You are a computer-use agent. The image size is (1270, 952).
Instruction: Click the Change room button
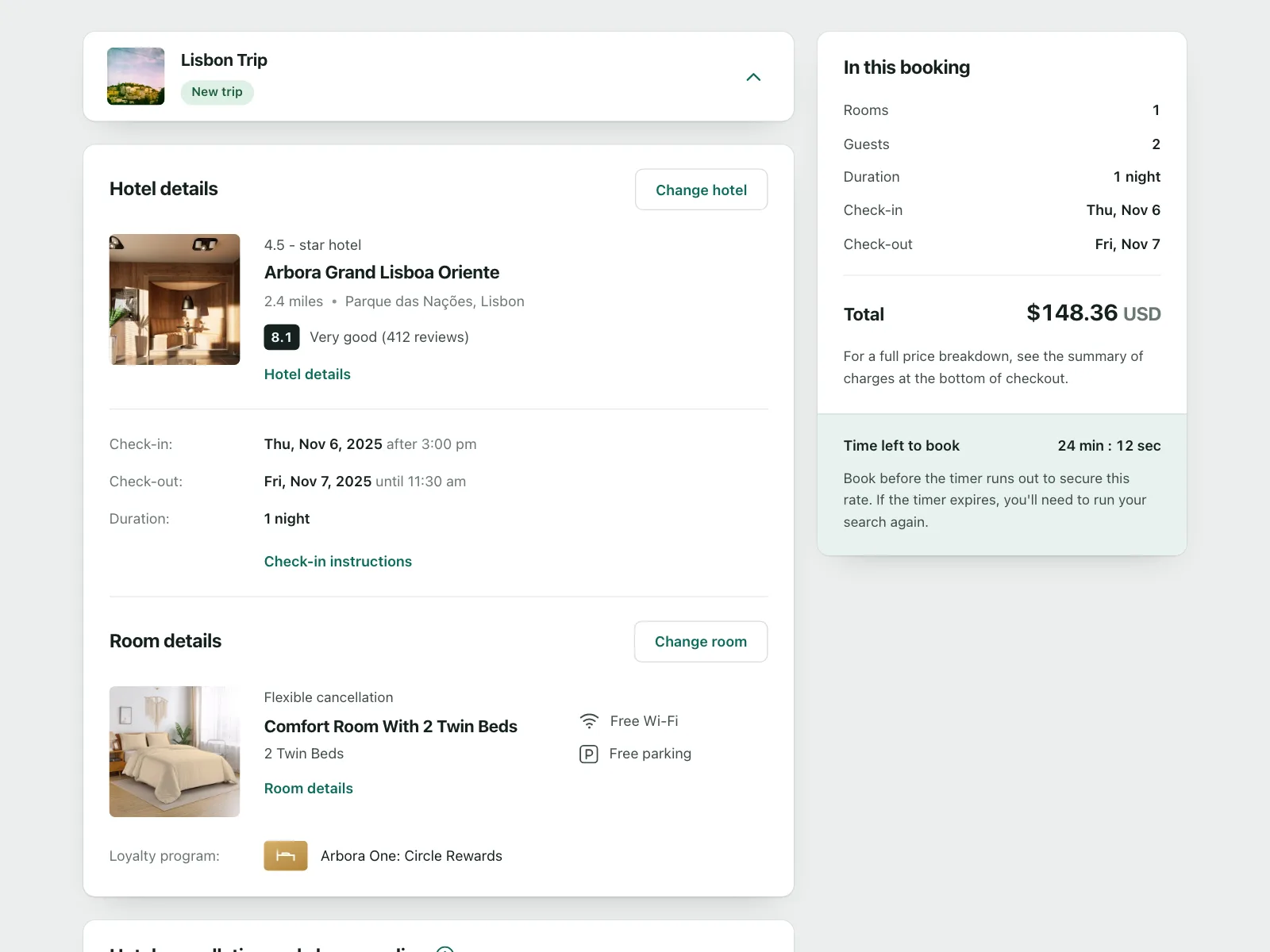[701, 641]
